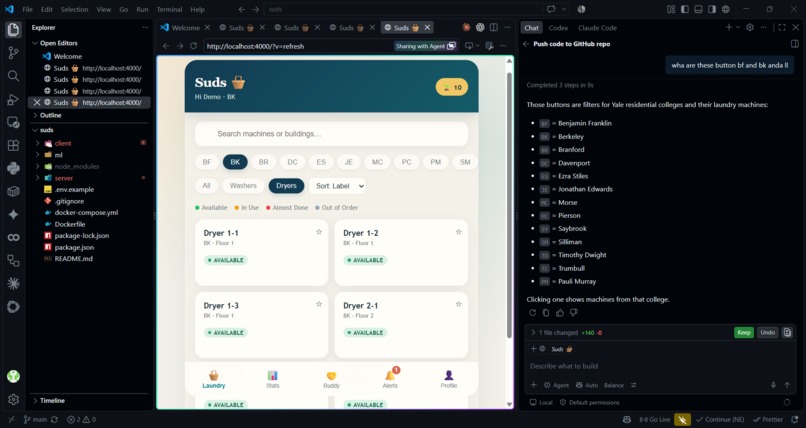Favorite Dryer 2-1 with its star
806x428 pixels.
[x=459, y=304]
